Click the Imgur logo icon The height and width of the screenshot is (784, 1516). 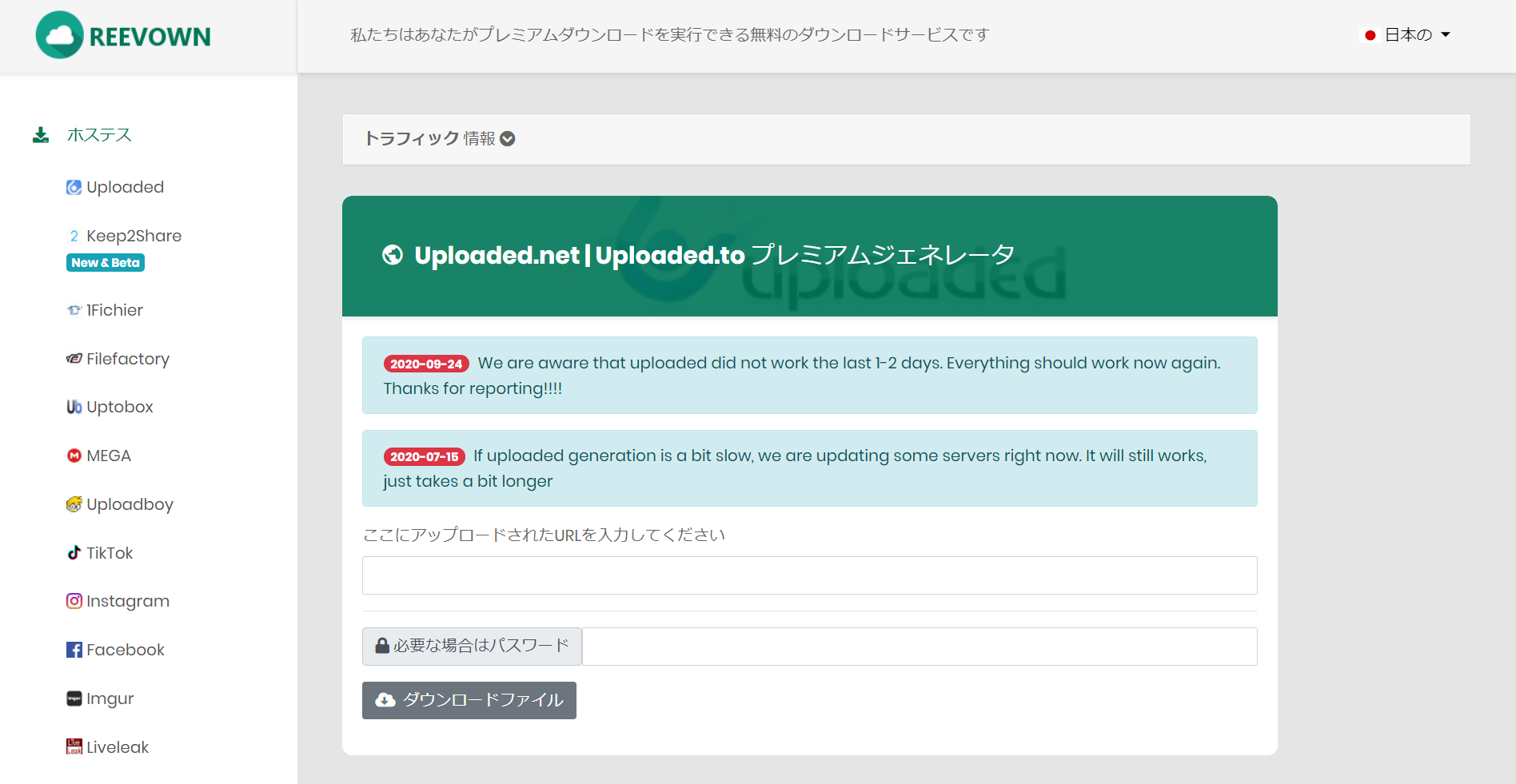click(x=74, y=698)
